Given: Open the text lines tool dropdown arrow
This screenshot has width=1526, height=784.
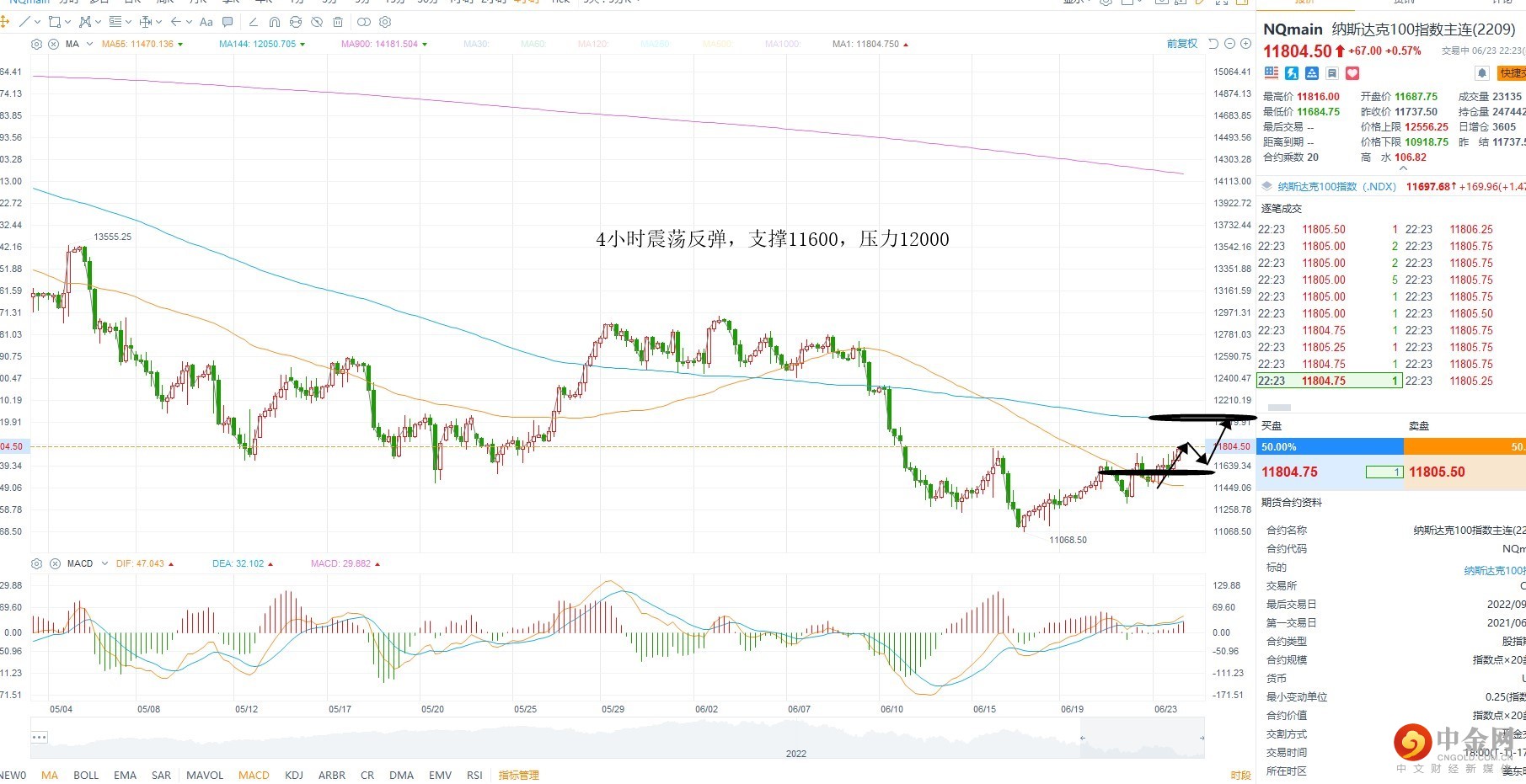Looking at the screenshot, I should pos(129,22).
